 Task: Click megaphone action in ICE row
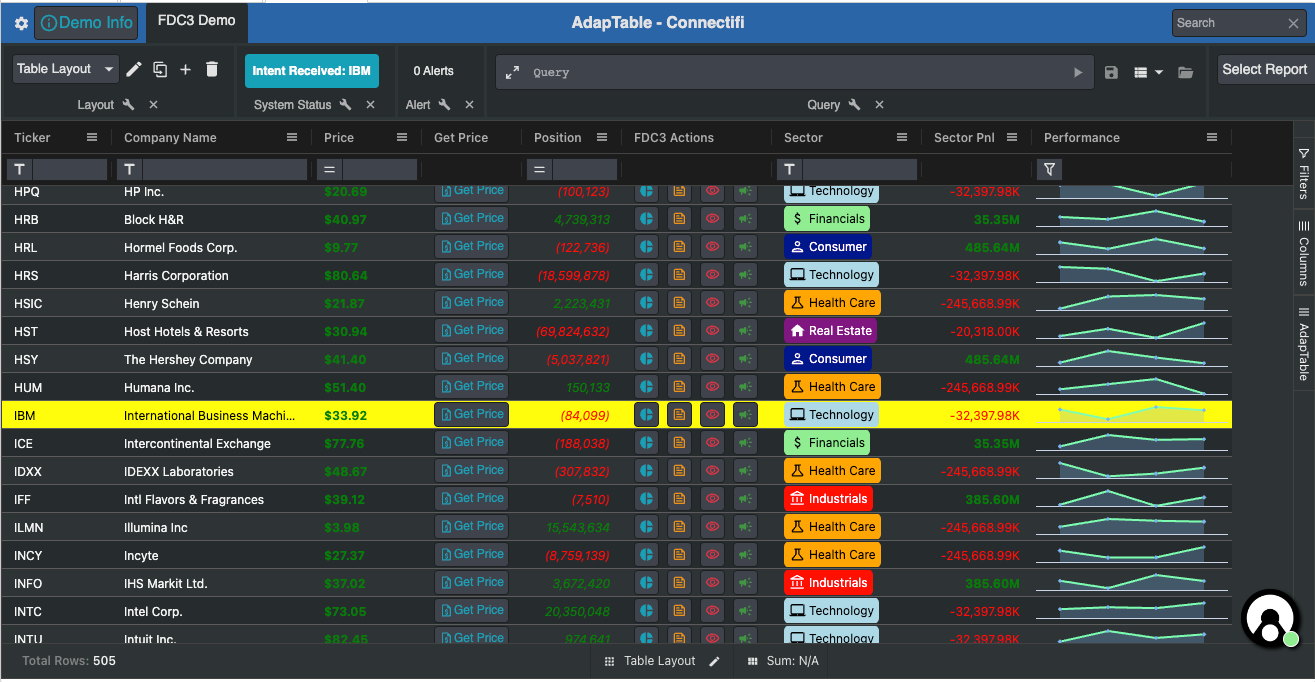[x=745, y=442]
